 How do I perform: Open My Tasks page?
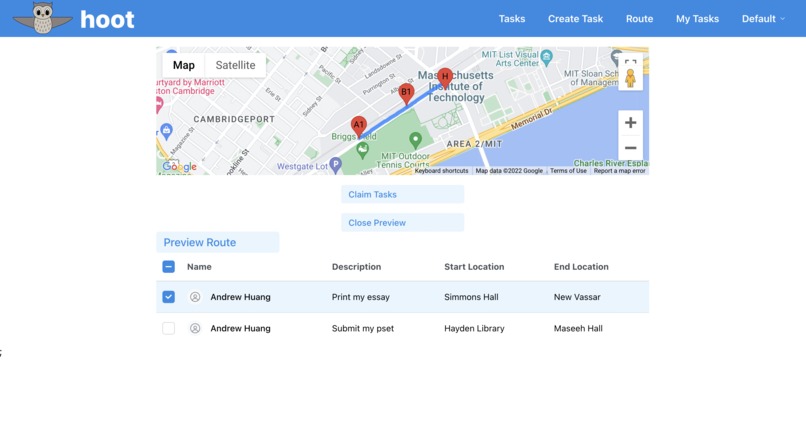point(697,19)
